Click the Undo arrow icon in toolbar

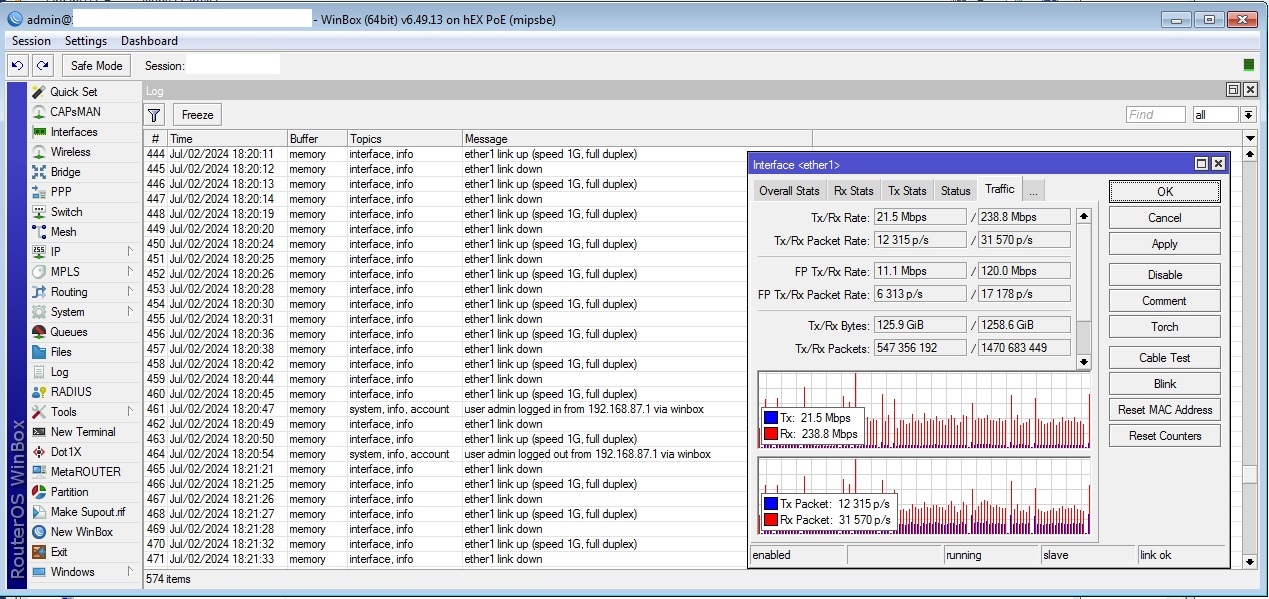click(x=17, y=66)
